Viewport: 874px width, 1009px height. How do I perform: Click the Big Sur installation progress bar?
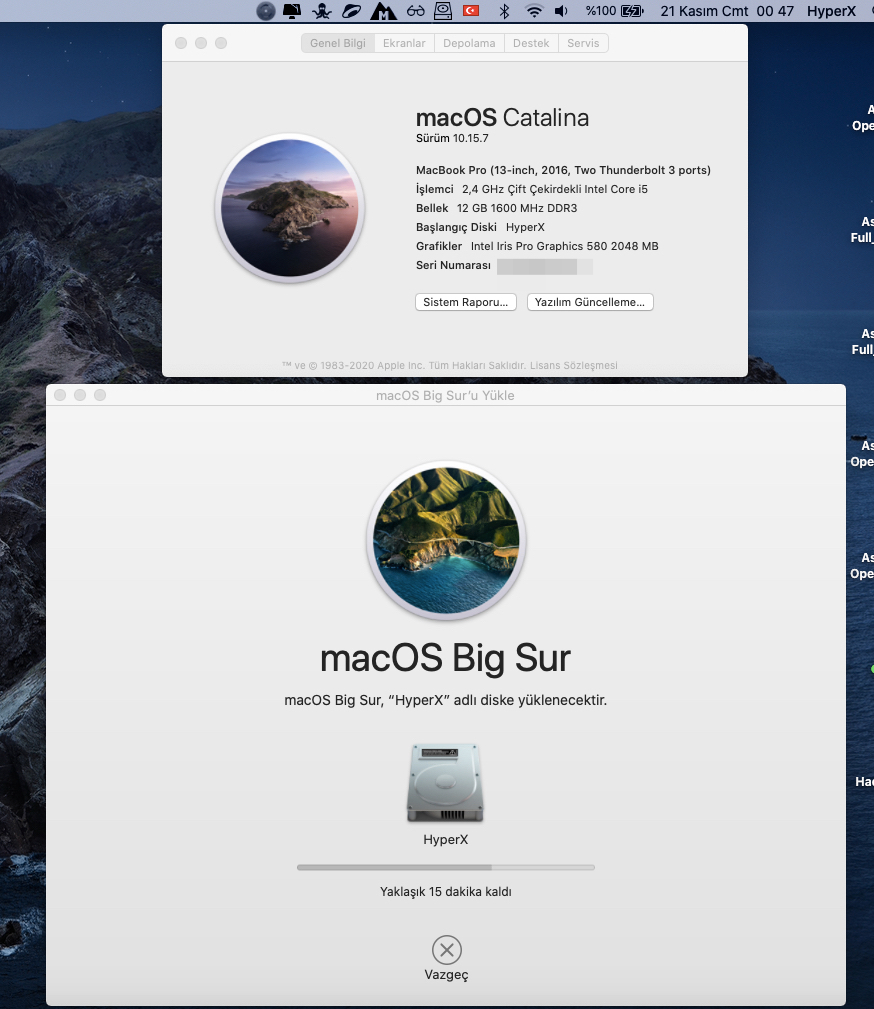click(445, 867)
